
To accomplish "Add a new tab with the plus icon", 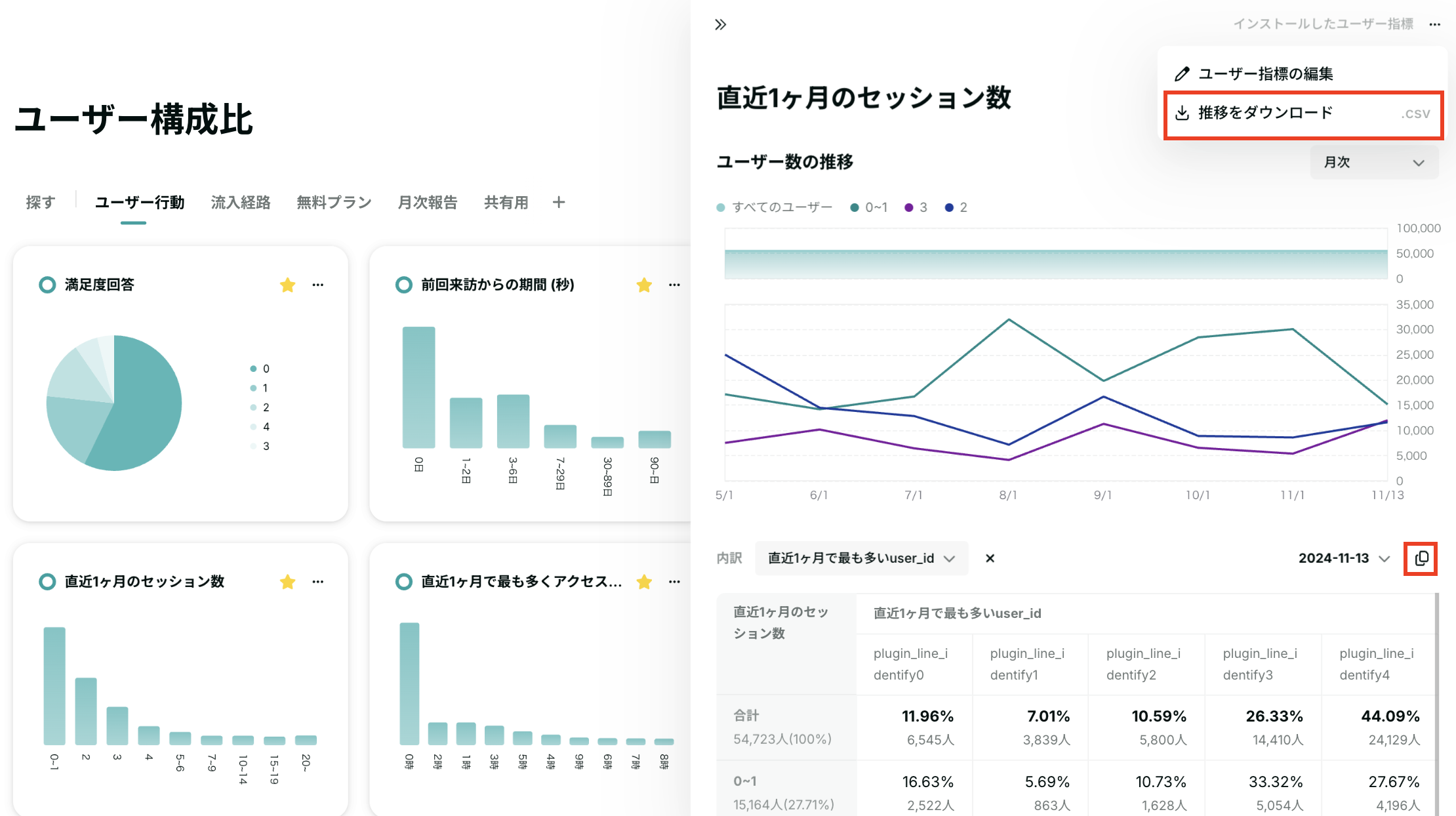I will click(x=559, y=202).
